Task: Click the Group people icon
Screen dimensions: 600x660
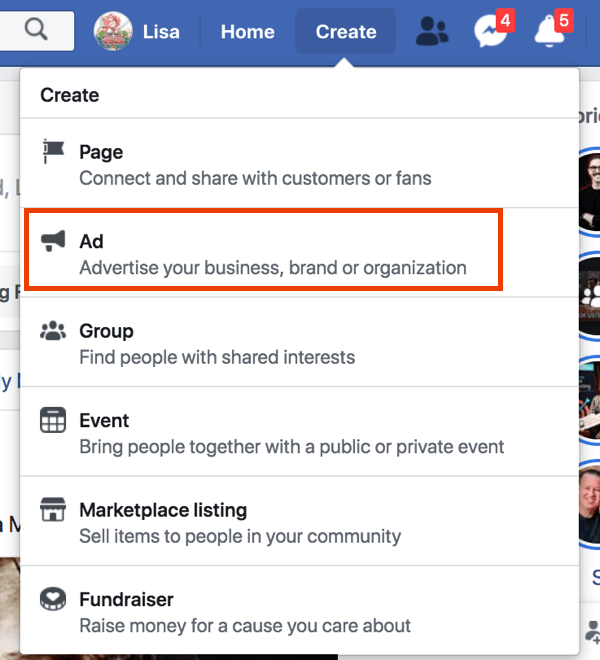Action: click(x=53, y=331)
